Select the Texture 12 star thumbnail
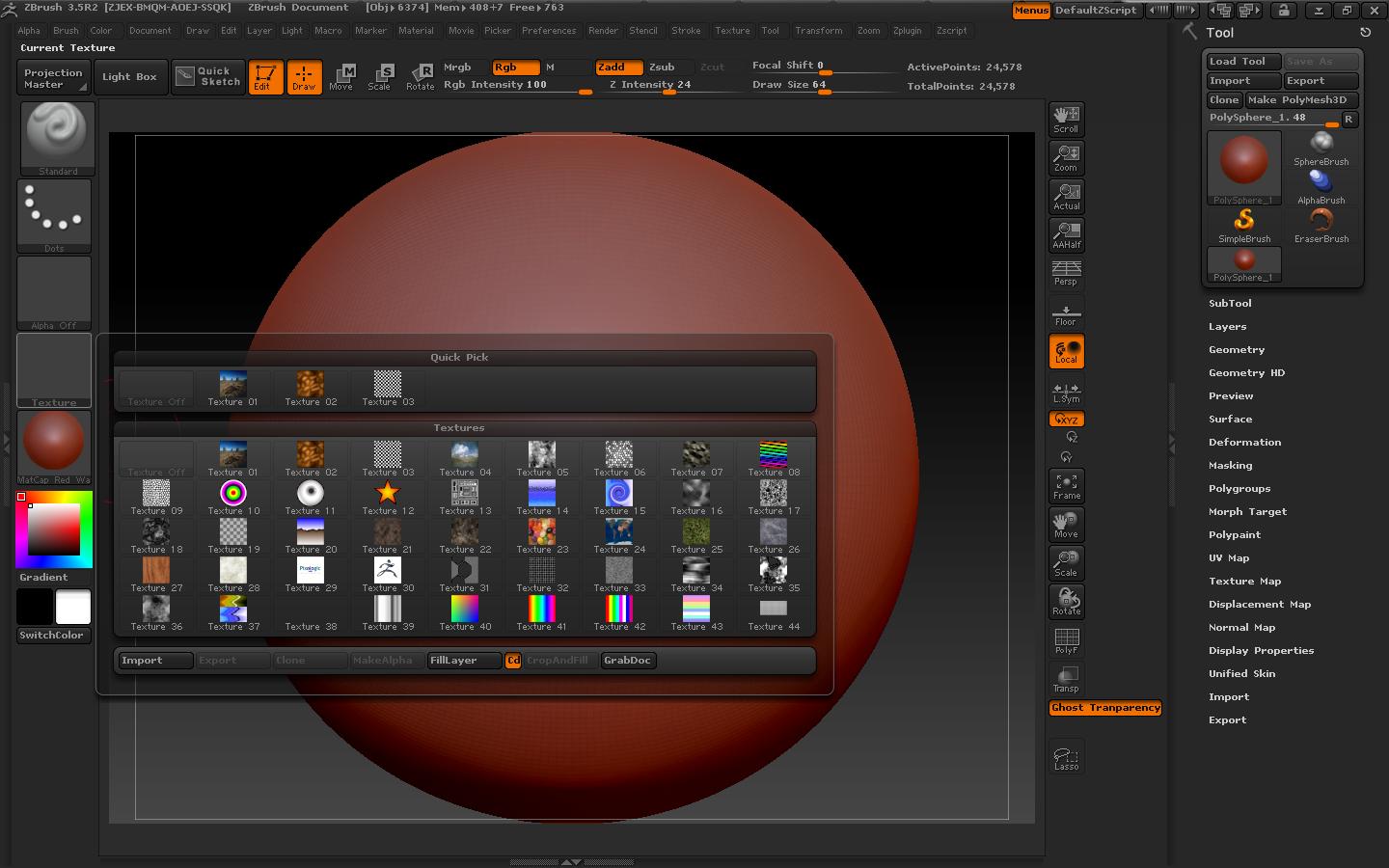Image resolution: width=1389 pixels, height=868 pixels. tap(387, 492)
